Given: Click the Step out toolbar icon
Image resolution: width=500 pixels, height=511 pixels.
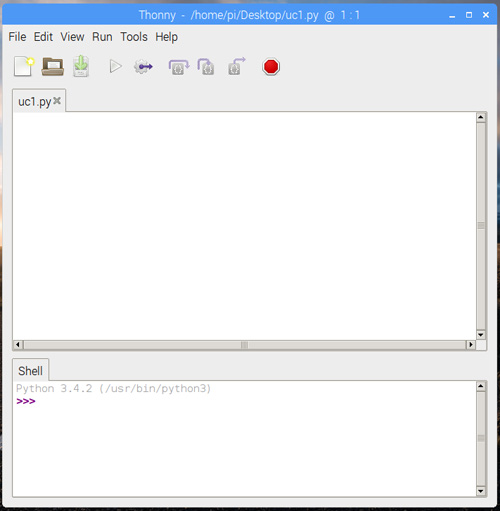Looking at the screenshot, I should [237, 66].
